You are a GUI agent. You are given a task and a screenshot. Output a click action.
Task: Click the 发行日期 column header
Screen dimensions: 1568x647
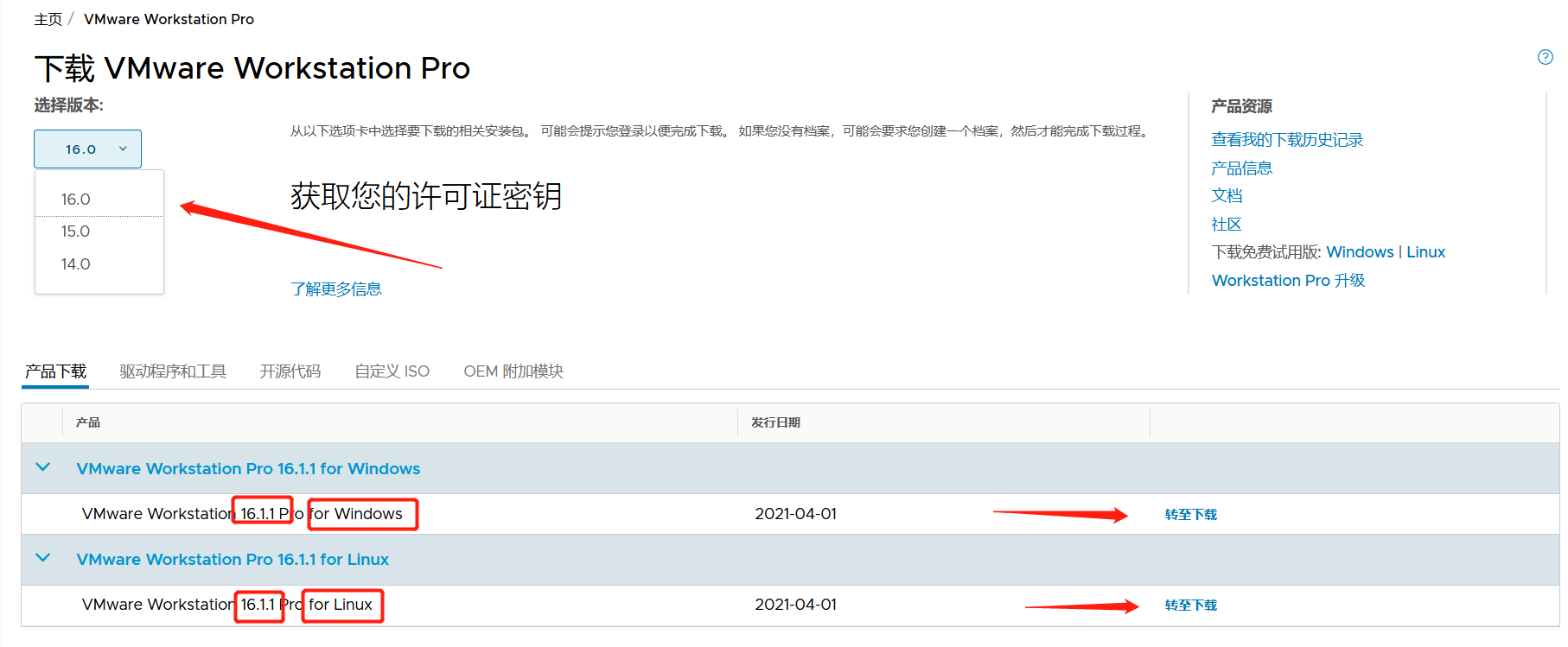click(x=775, y=422)
